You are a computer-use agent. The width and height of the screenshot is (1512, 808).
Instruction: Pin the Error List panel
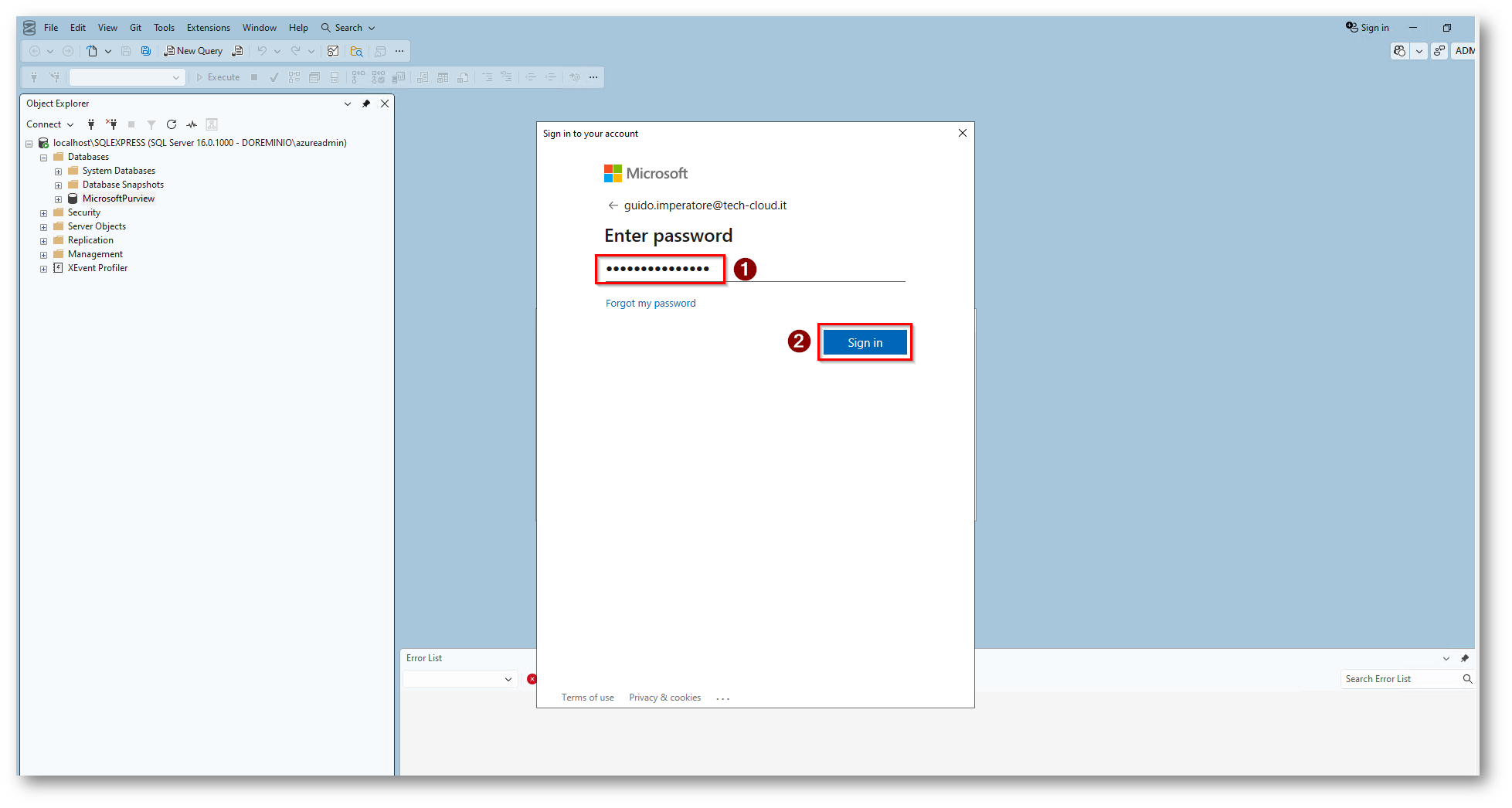pyautogui.click(x=1465, y=658)
